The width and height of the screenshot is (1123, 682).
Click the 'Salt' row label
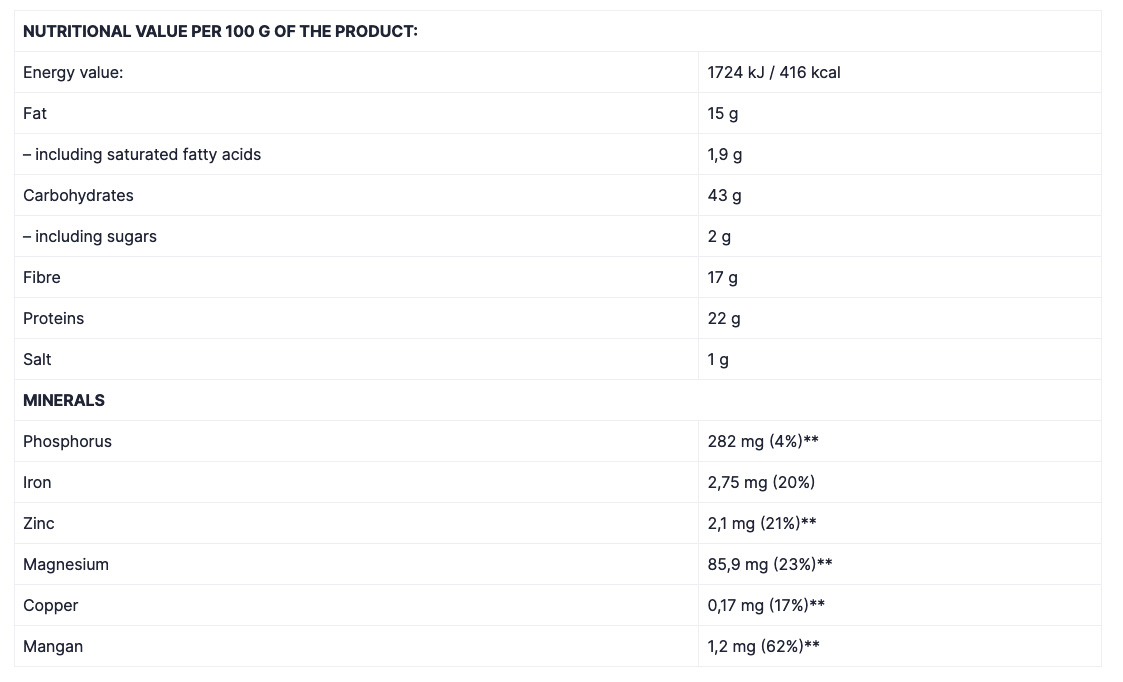click(x=37, y=360)
